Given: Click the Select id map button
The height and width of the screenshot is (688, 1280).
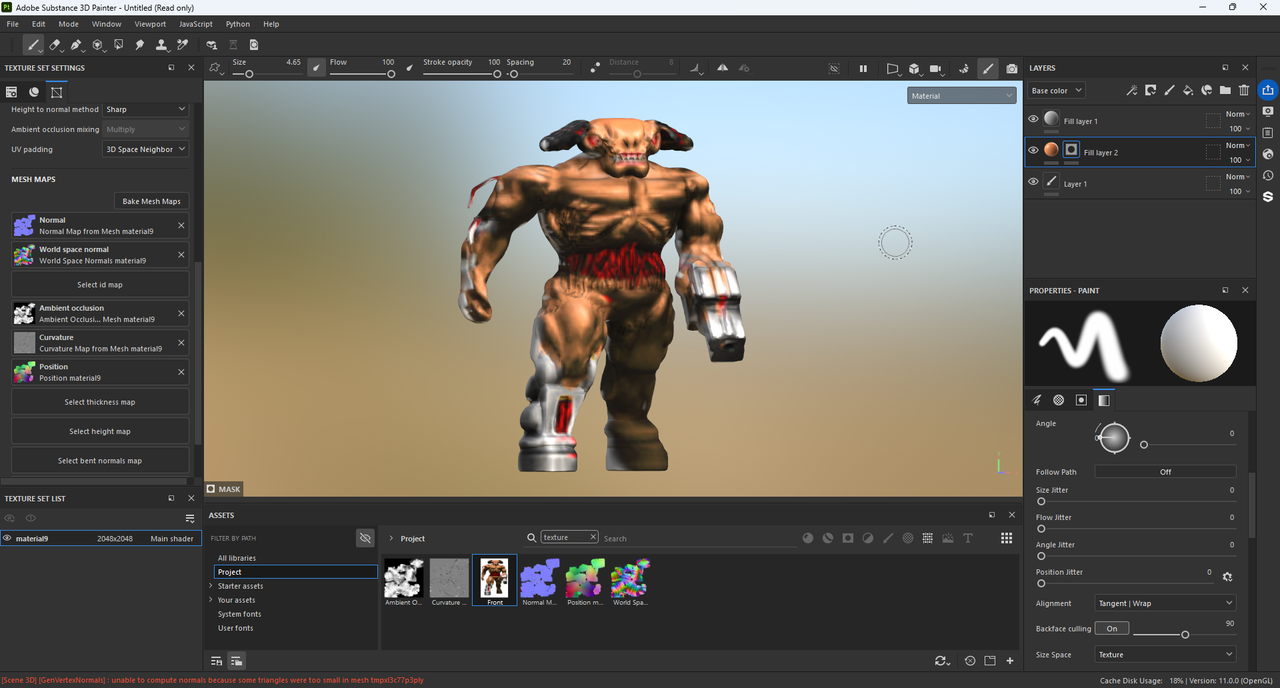Looking at the screenshot, I should (100, 284).
